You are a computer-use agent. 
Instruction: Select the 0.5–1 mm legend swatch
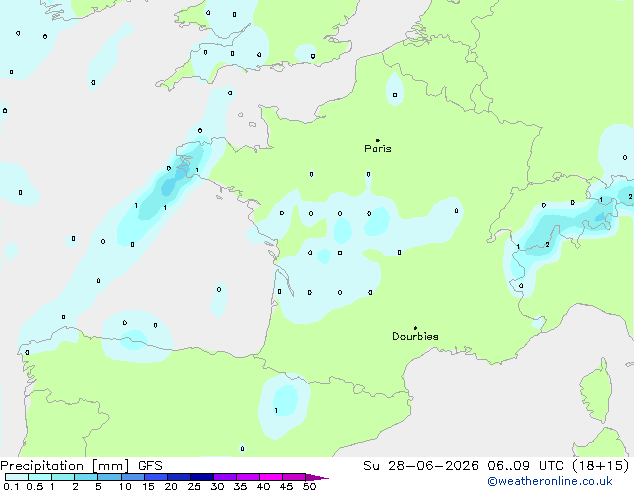coord(40,477)
